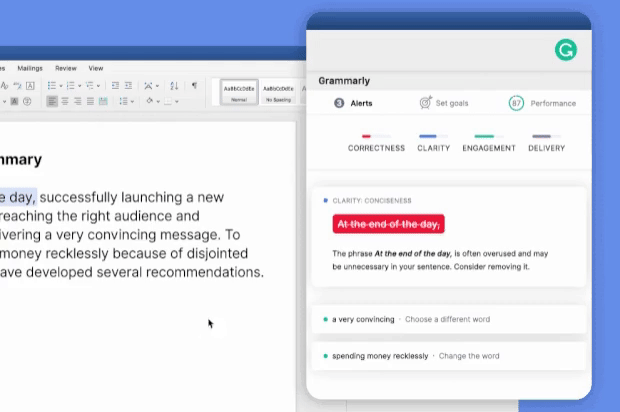Click the enclosed character icon
The image size is (620, 412).
pos(27,101)
